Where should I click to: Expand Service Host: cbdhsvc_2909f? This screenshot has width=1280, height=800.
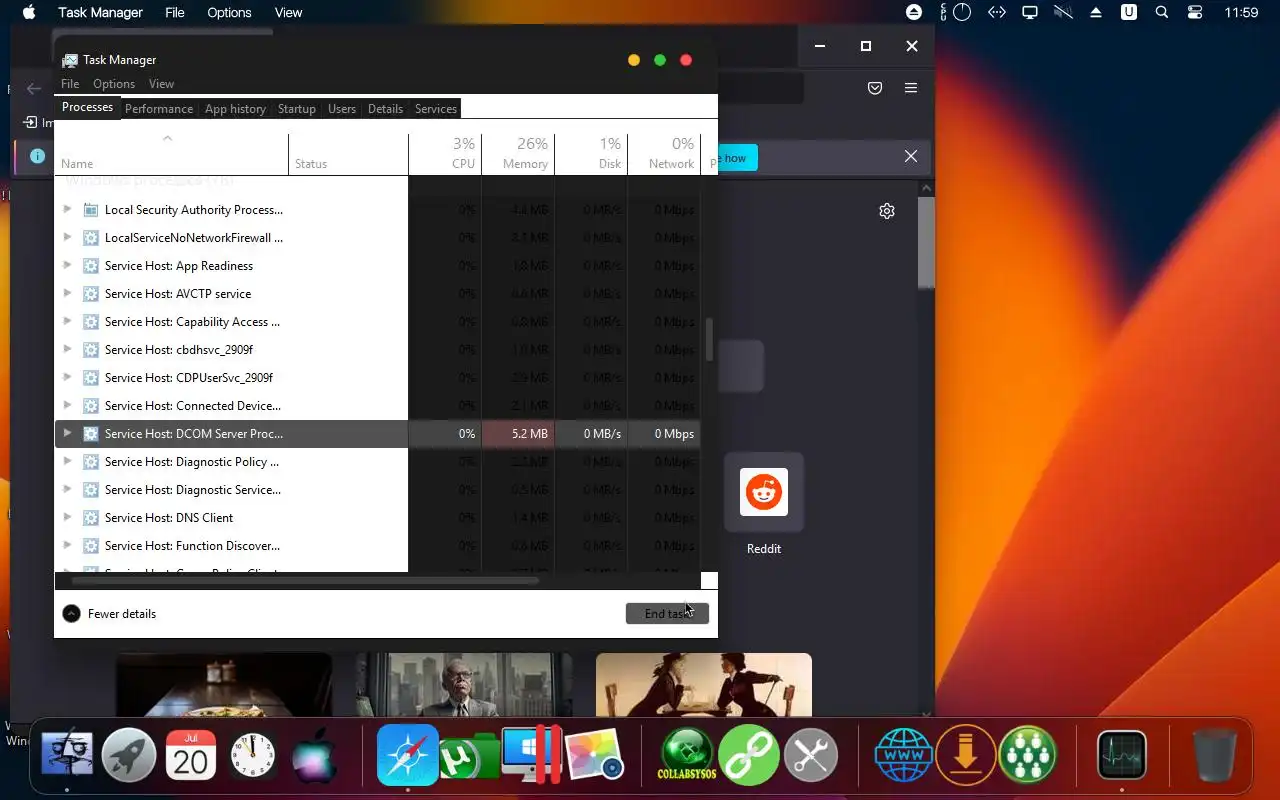[x=67, y=350]
